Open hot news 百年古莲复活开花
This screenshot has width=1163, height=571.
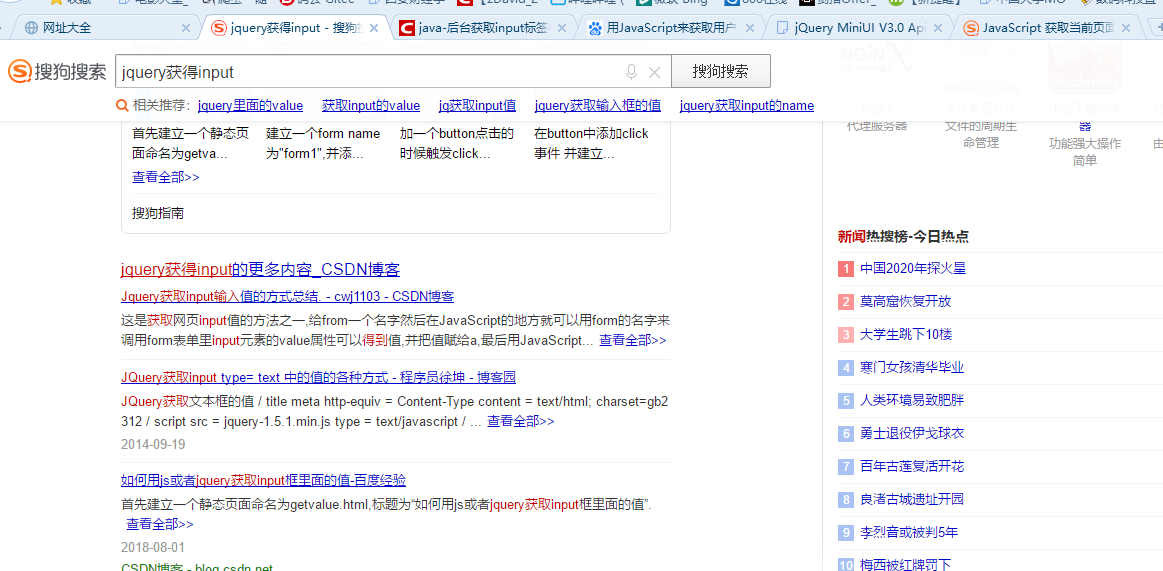[912, 466]
